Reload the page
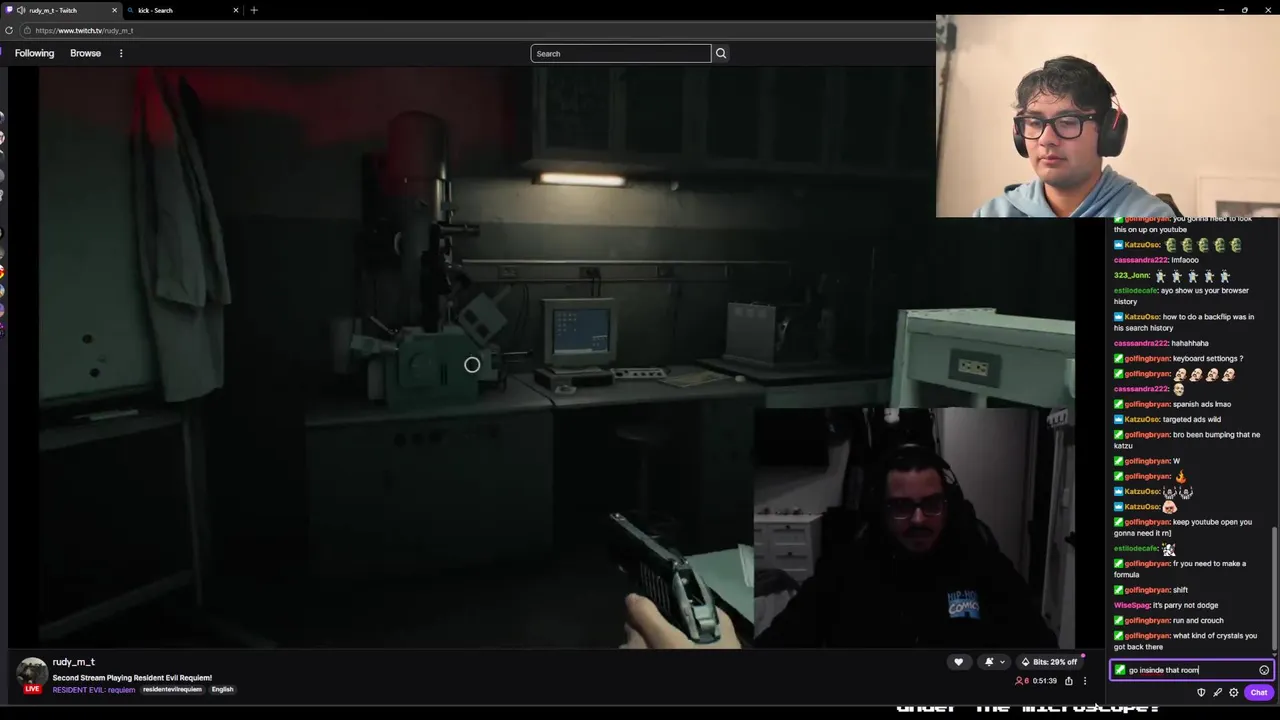Image resolution: width=1280 pixels, height=720 pixels. click(x=9, y=30)
